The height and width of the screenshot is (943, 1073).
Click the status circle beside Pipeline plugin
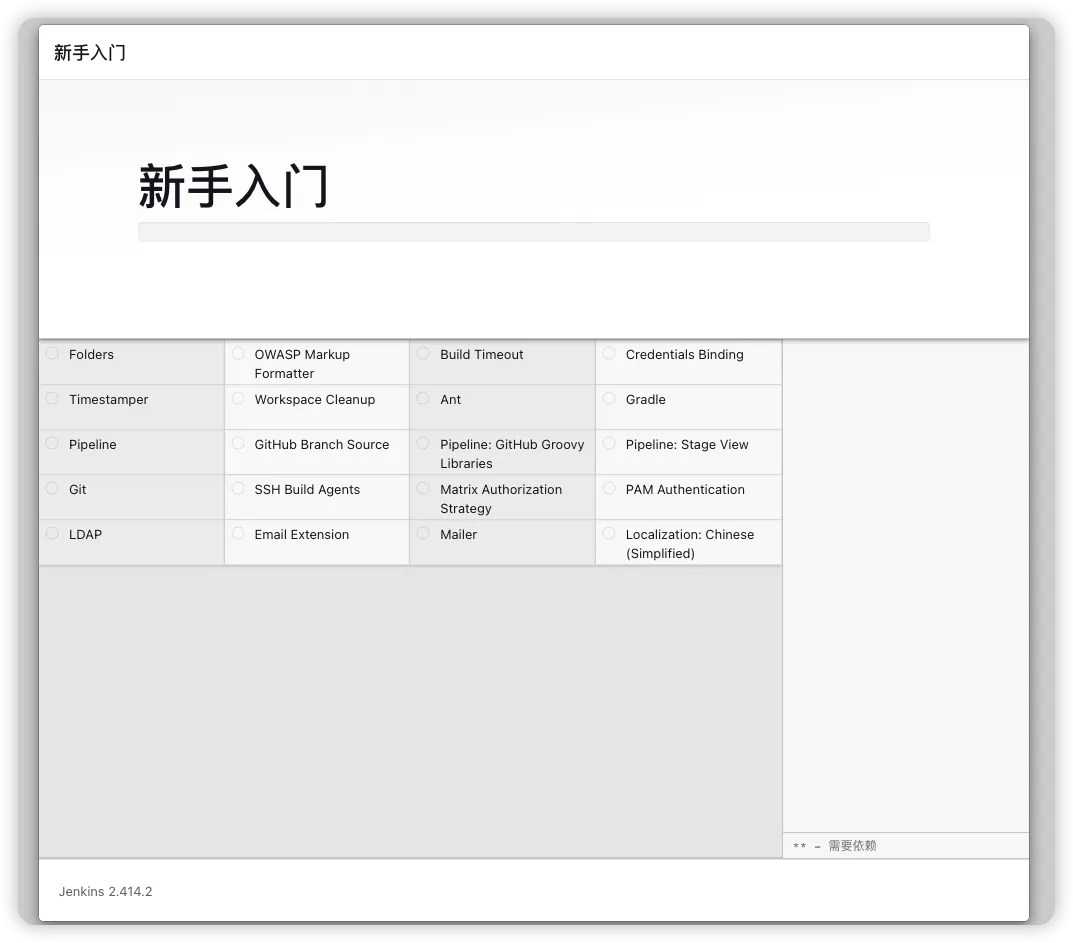point(52,443)
